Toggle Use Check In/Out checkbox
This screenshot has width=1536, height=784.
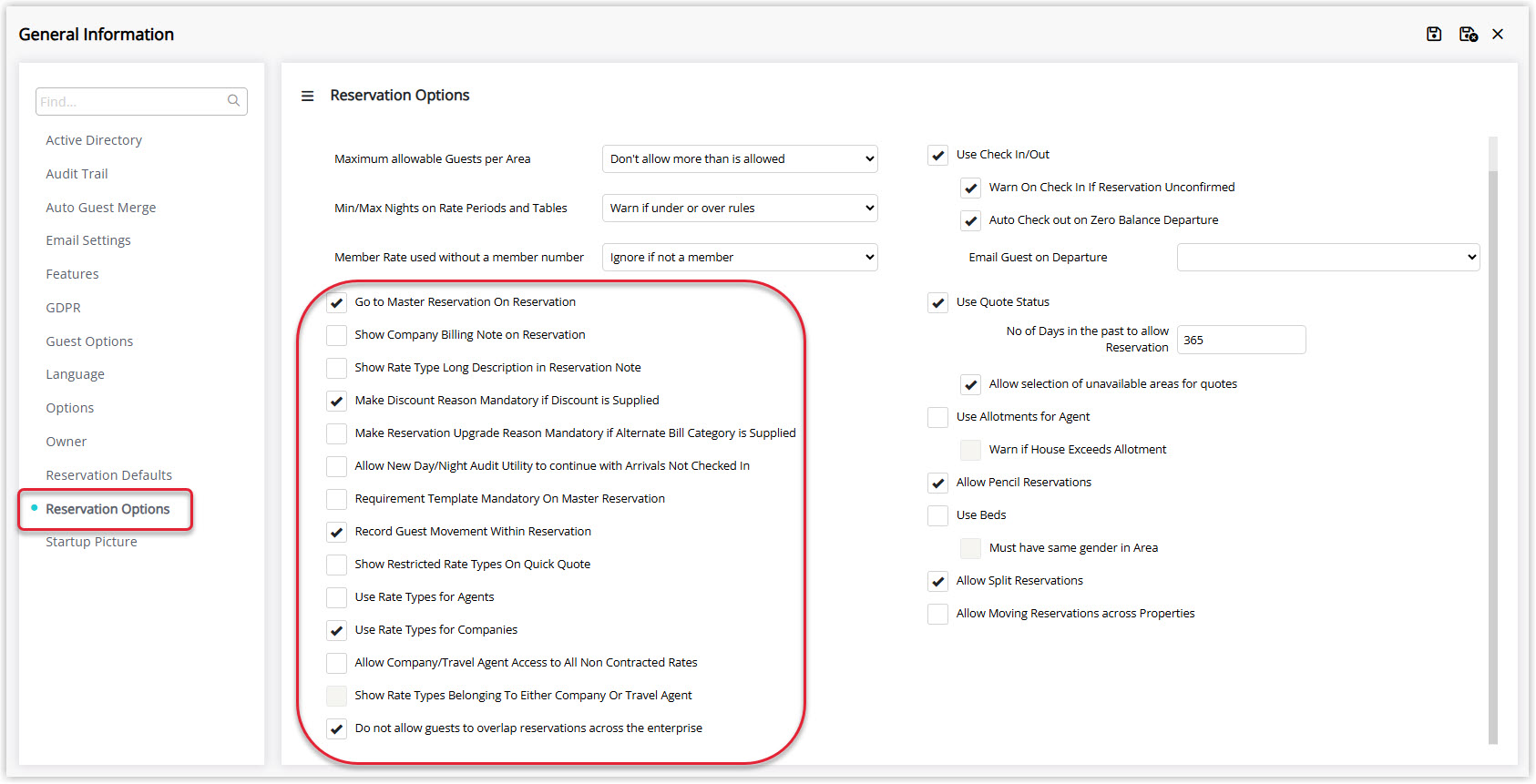(938, 155)
